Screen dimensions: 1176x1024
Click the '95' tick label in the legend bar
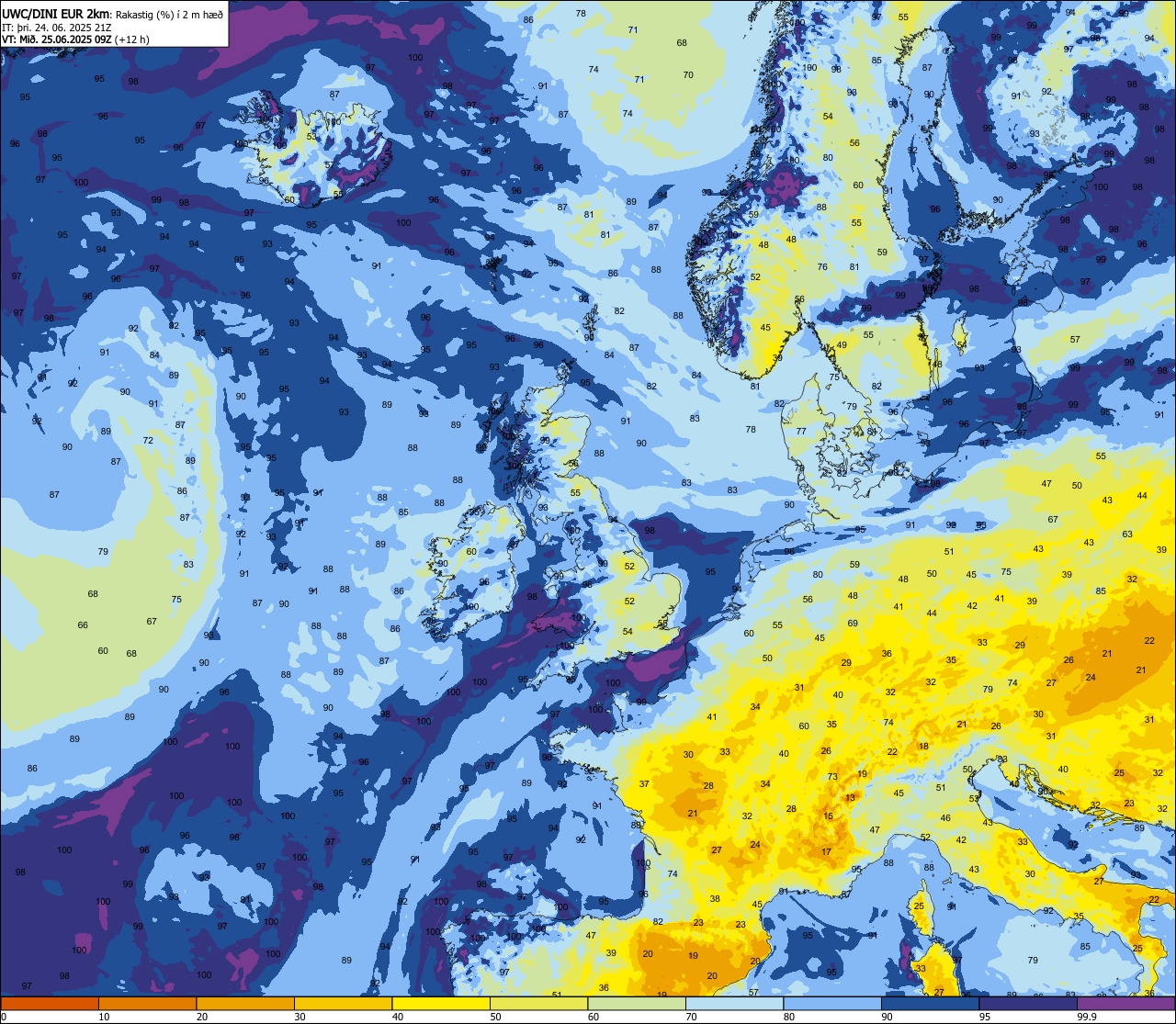[984, 1017]
